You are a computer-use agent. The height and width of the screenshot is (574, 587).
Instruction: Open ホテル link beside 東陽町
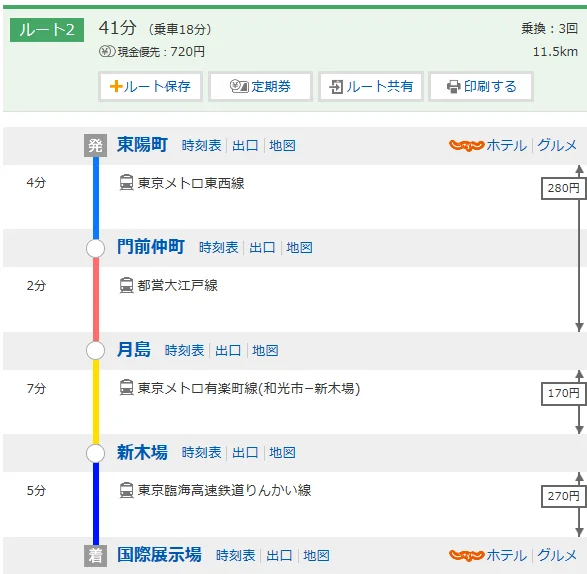point(507,145)
